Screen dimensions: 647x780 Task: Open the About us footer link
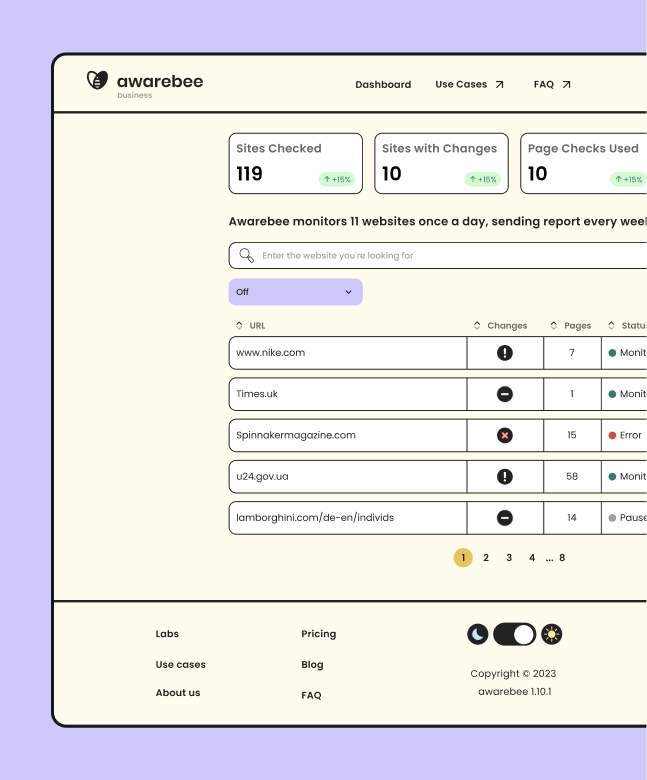(178, 692)
